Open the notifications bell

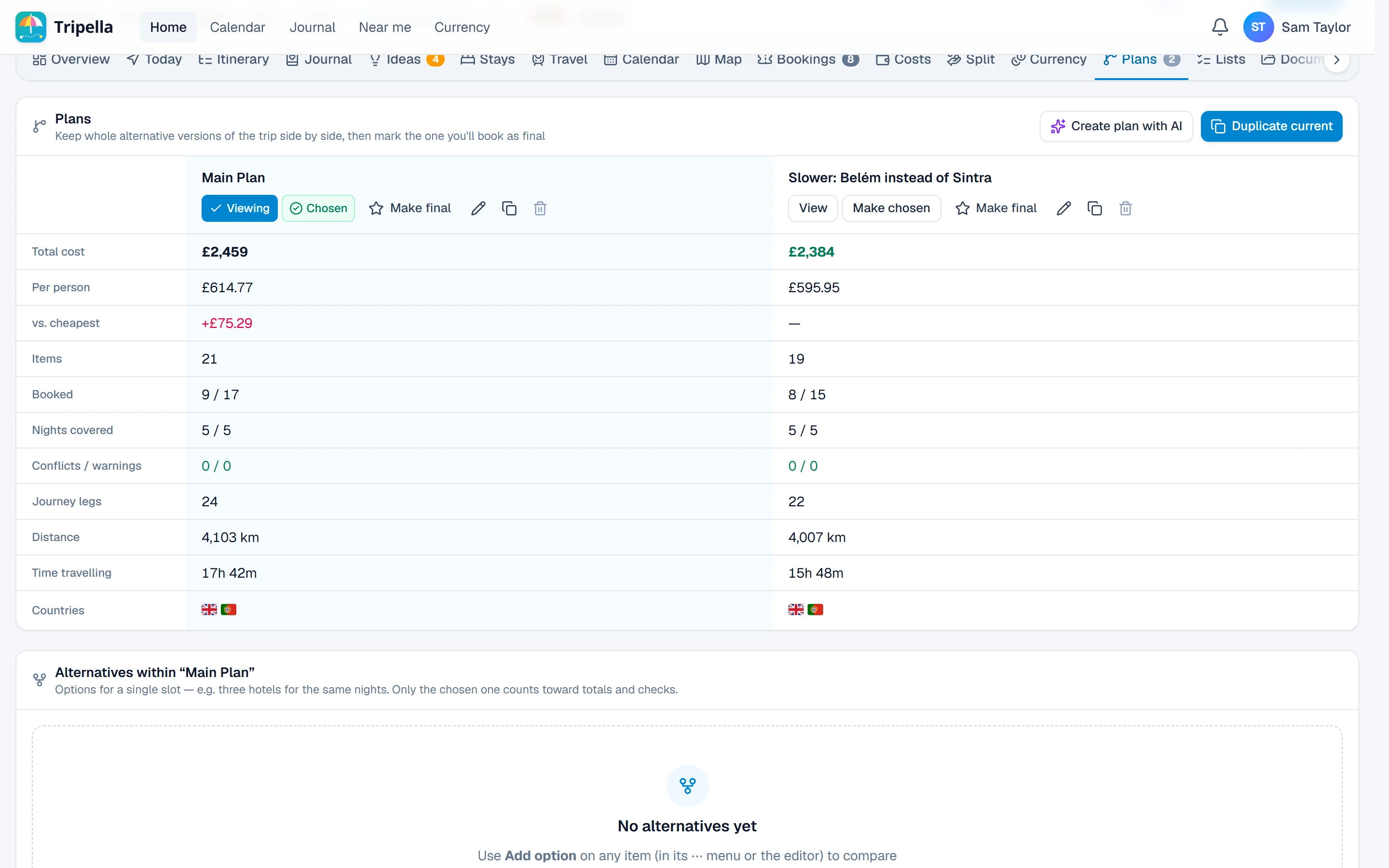(1220, 27)
